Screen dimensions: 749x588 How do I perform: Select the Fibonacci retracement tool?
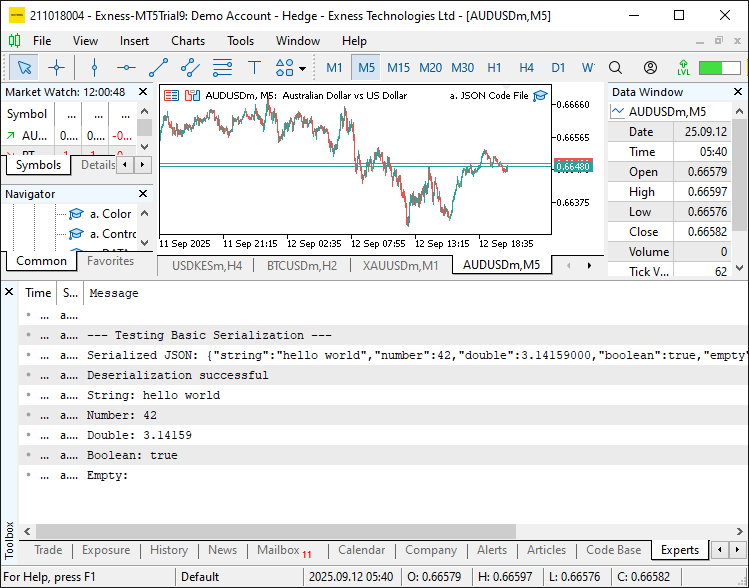click(x=222, y=67)
